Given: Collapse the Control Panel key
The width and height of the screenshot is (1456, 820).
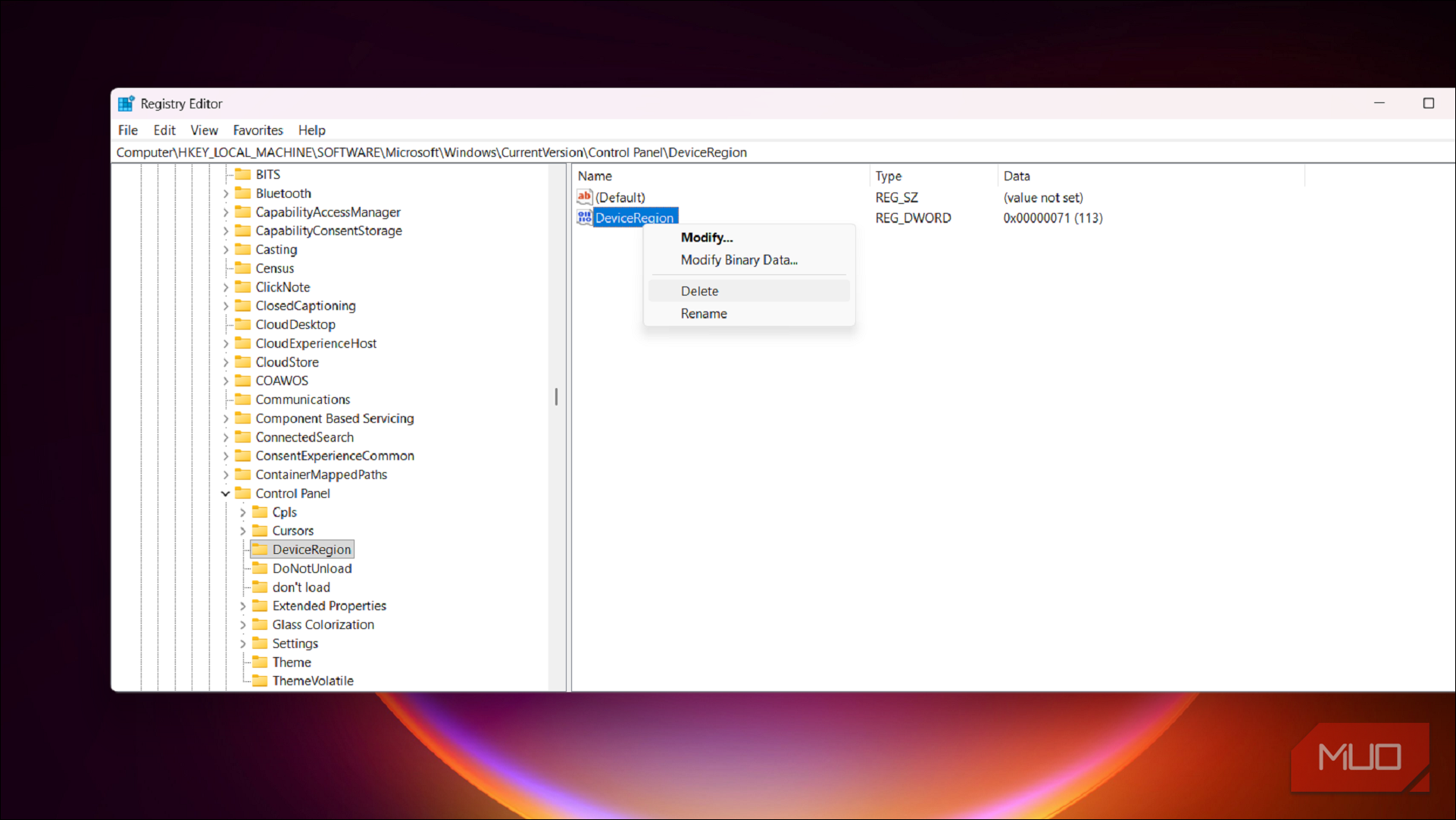Looking at the screenshot, I should point(226,493).
